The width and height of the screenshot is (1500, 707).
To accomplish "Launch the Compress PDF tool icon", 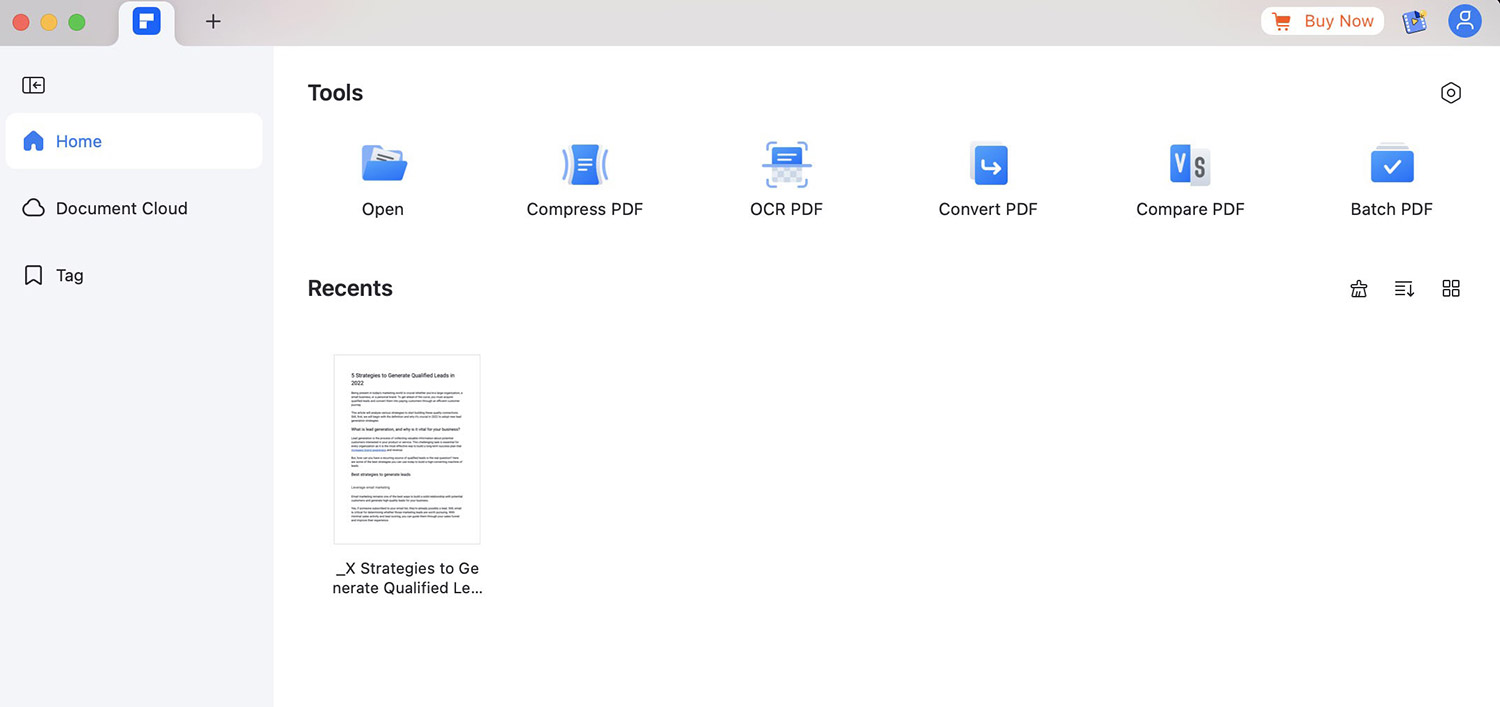I will [585, 164].
